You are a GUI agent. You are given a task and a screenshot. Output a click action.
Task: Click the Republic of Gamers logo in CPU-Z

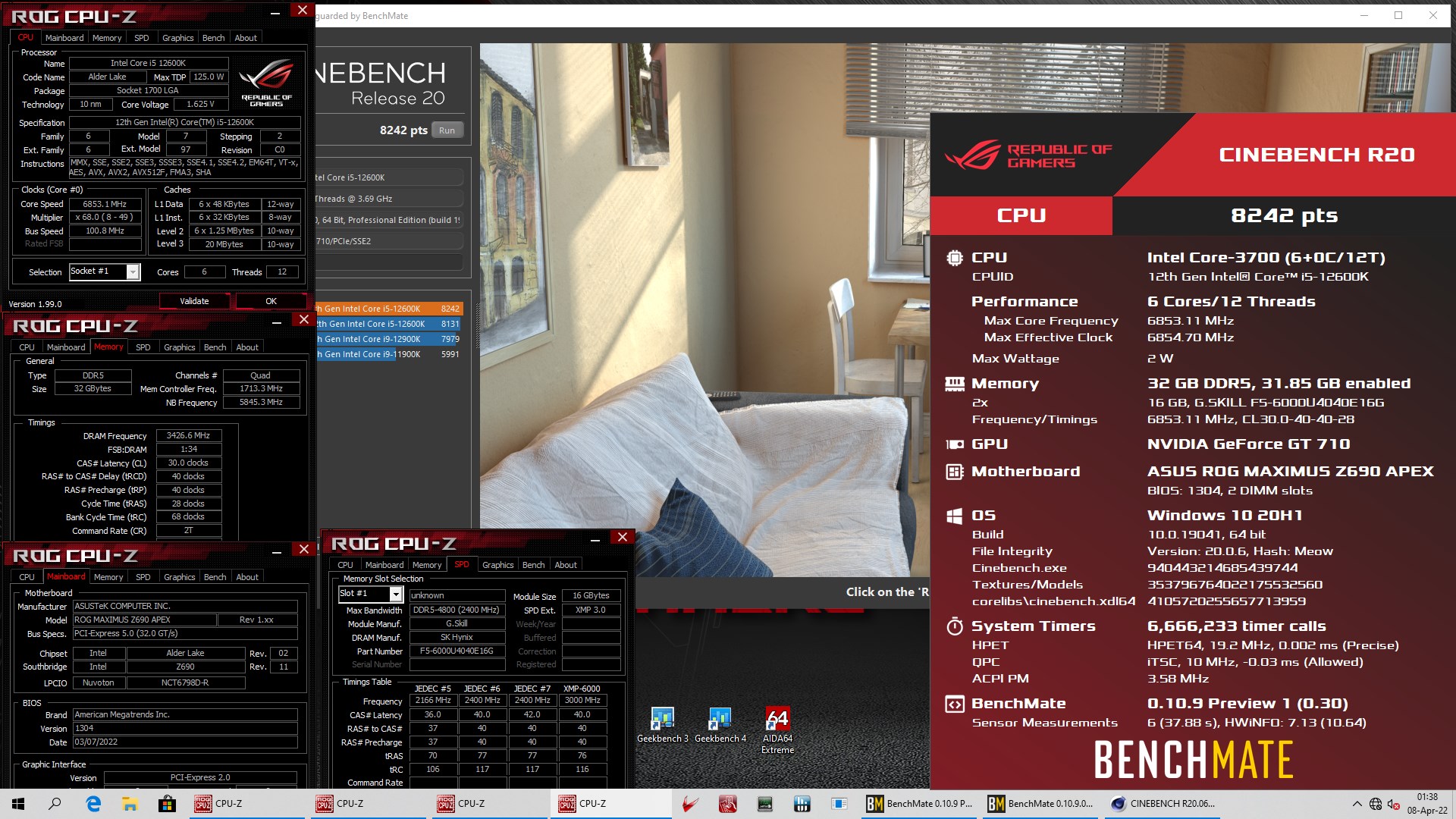266,84
